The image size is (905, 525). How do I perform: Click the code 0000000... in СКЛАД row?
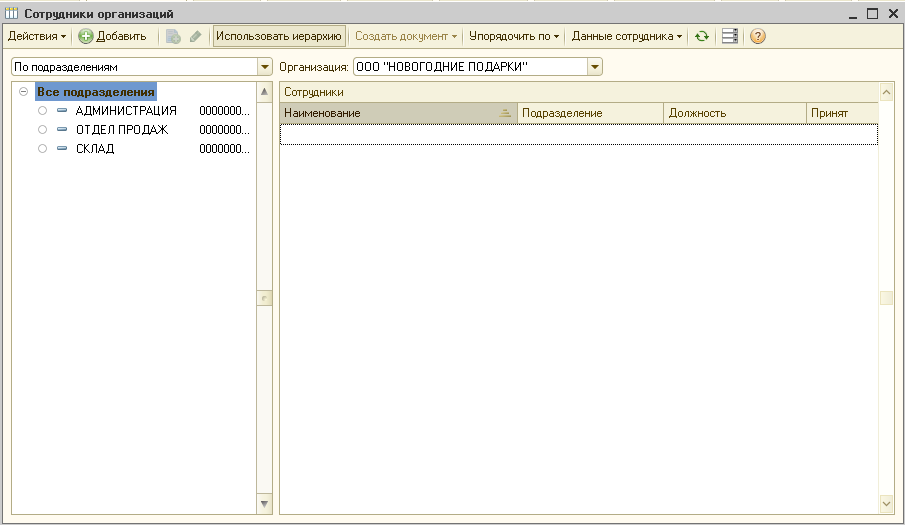[x=225, y=149]
